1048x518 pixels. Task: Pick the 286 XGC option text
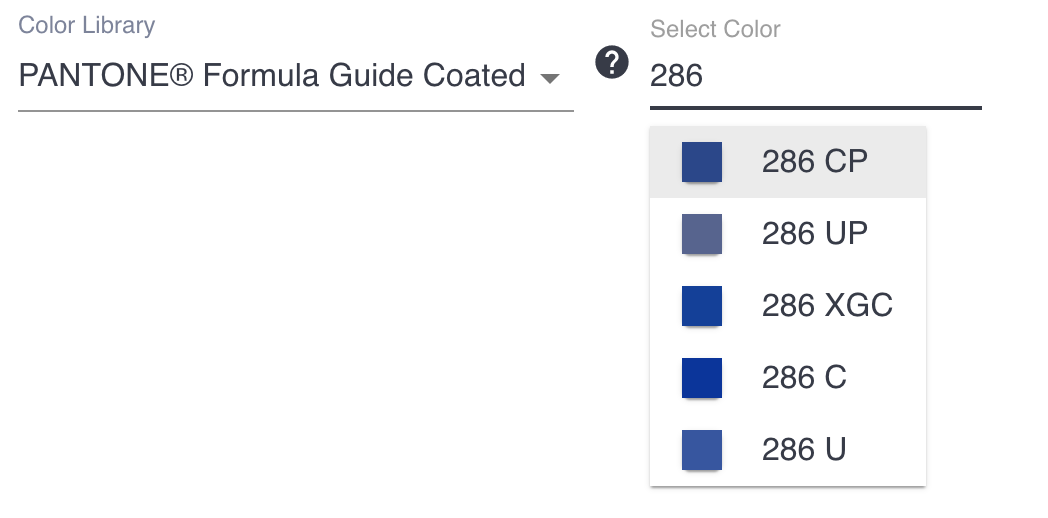(827, 306)
